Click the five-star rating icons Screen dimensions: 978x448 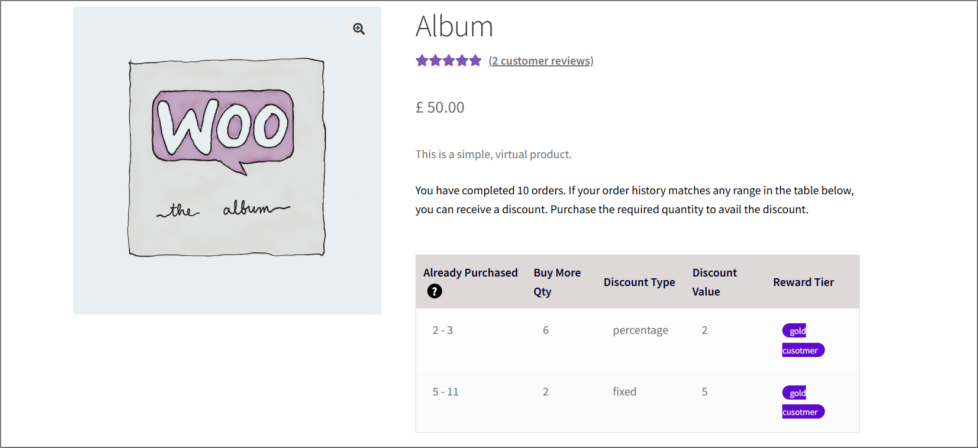click(x=448, y=61)
